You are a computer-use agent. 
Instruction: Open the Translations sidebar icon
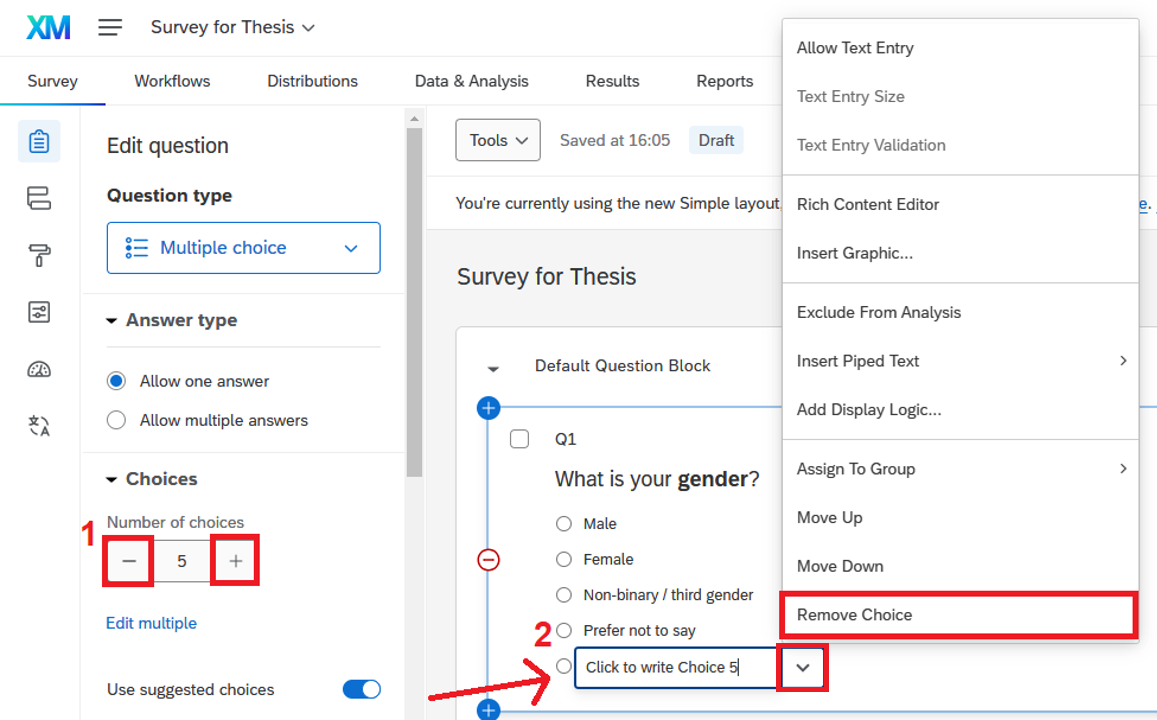pyautogui.click(x=39, y=427)
